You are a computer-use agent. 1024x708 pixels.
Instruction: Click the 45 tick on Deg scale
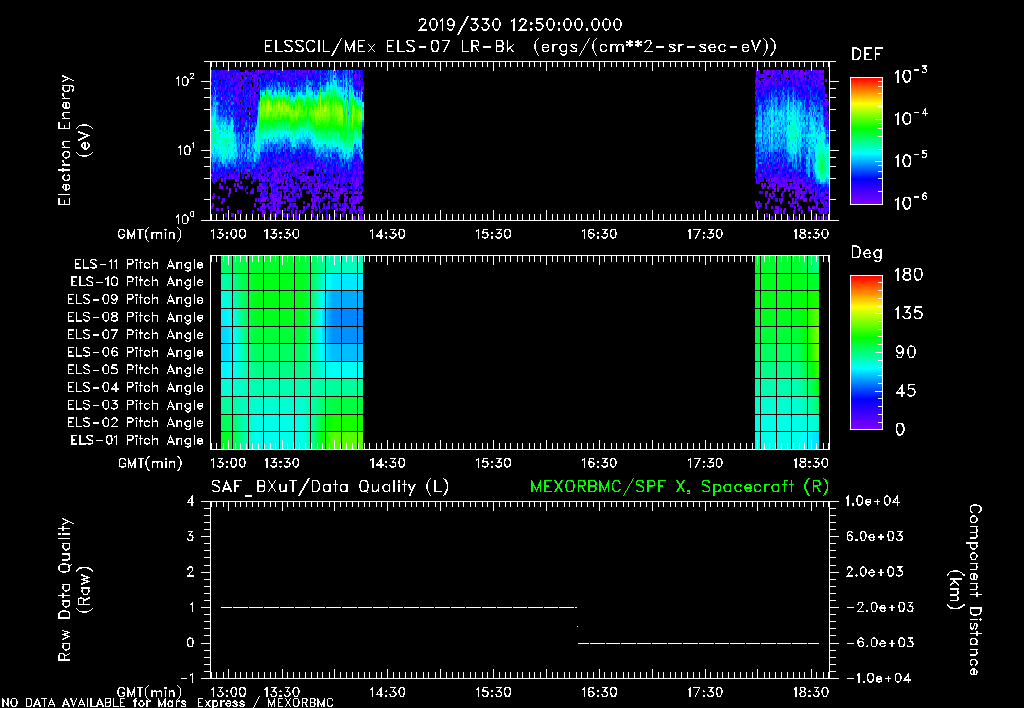pos(906,391)
